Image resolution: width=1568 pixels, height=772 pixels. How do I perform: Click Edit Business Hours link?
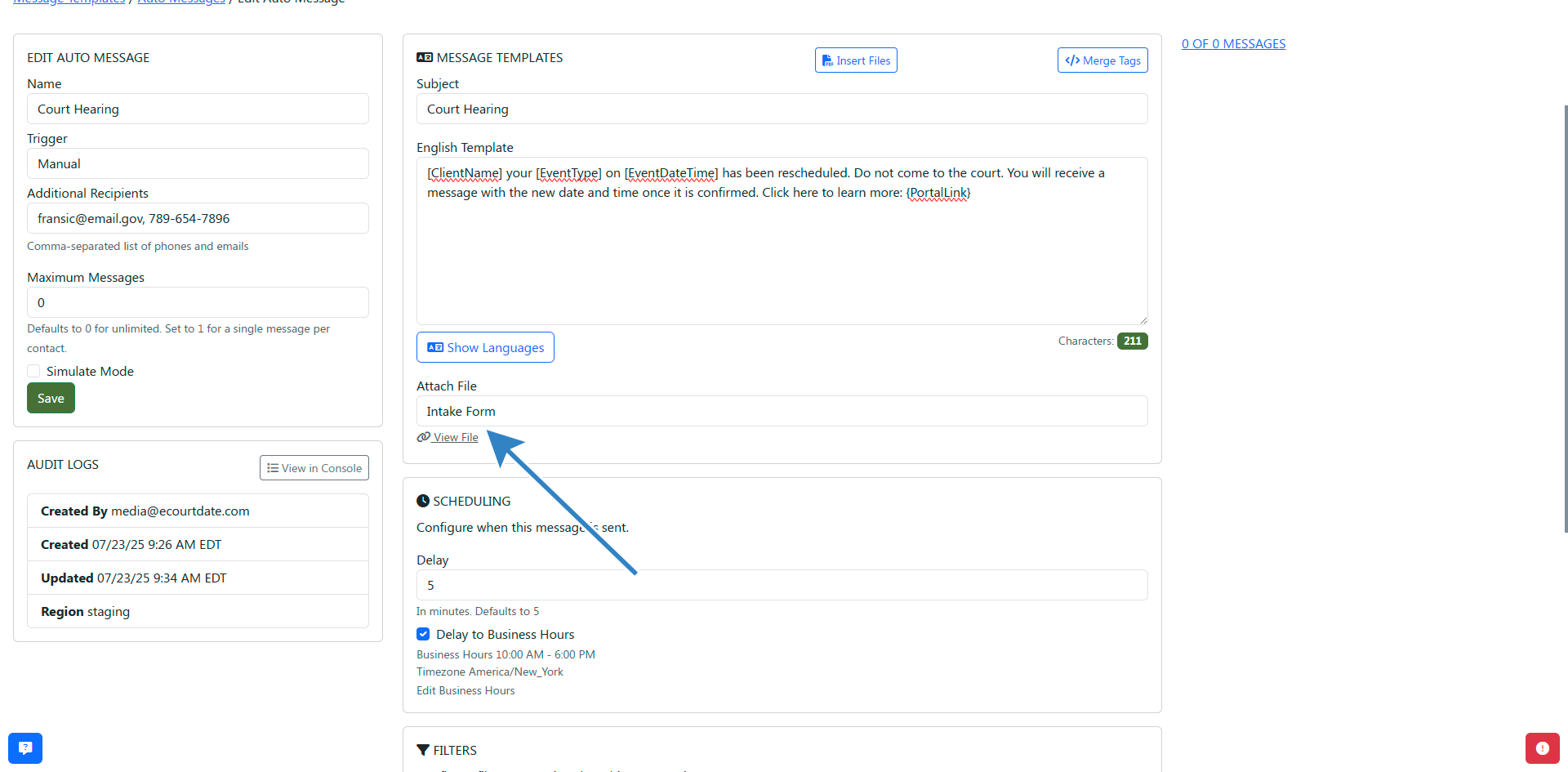(x=465, y=690)
